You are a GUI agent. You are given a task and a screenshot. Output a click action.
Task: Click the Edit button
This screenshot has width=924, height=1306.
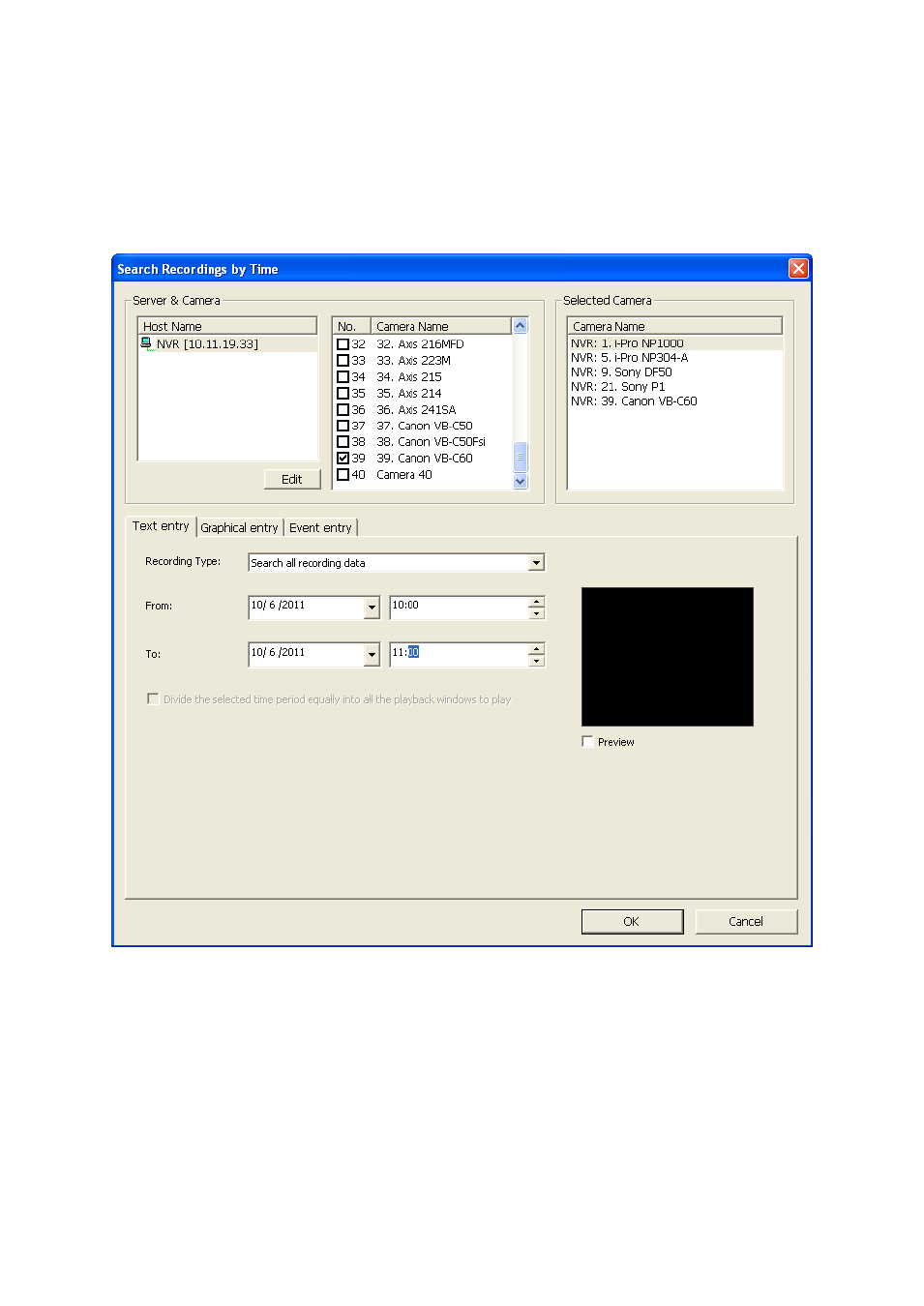[x=292, y=480]
